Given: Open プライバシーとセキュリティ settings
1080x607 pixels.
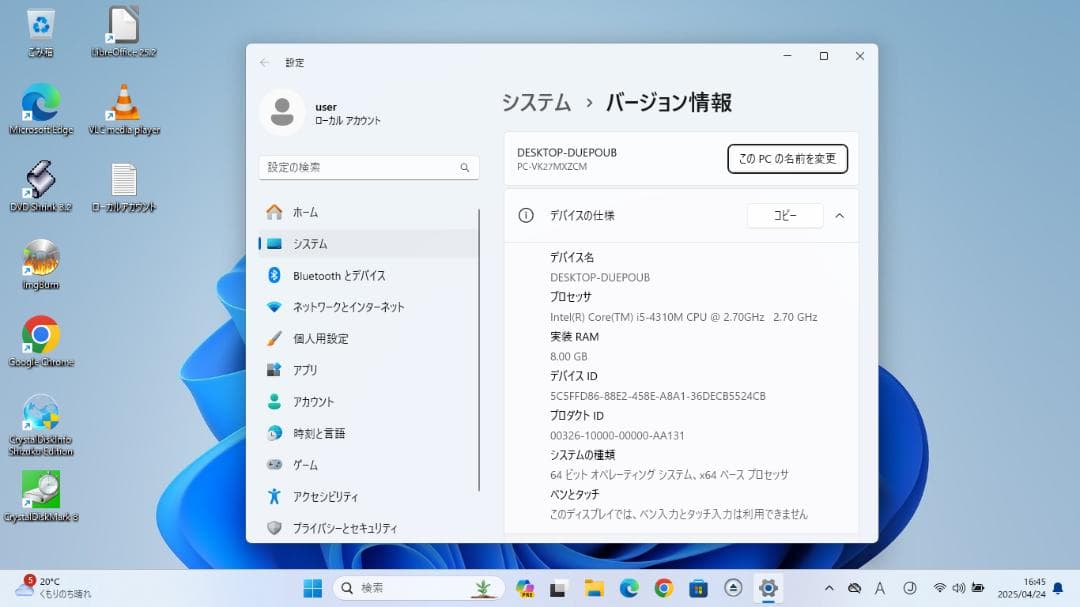Looking at the screenshot, I should (368, 528).
